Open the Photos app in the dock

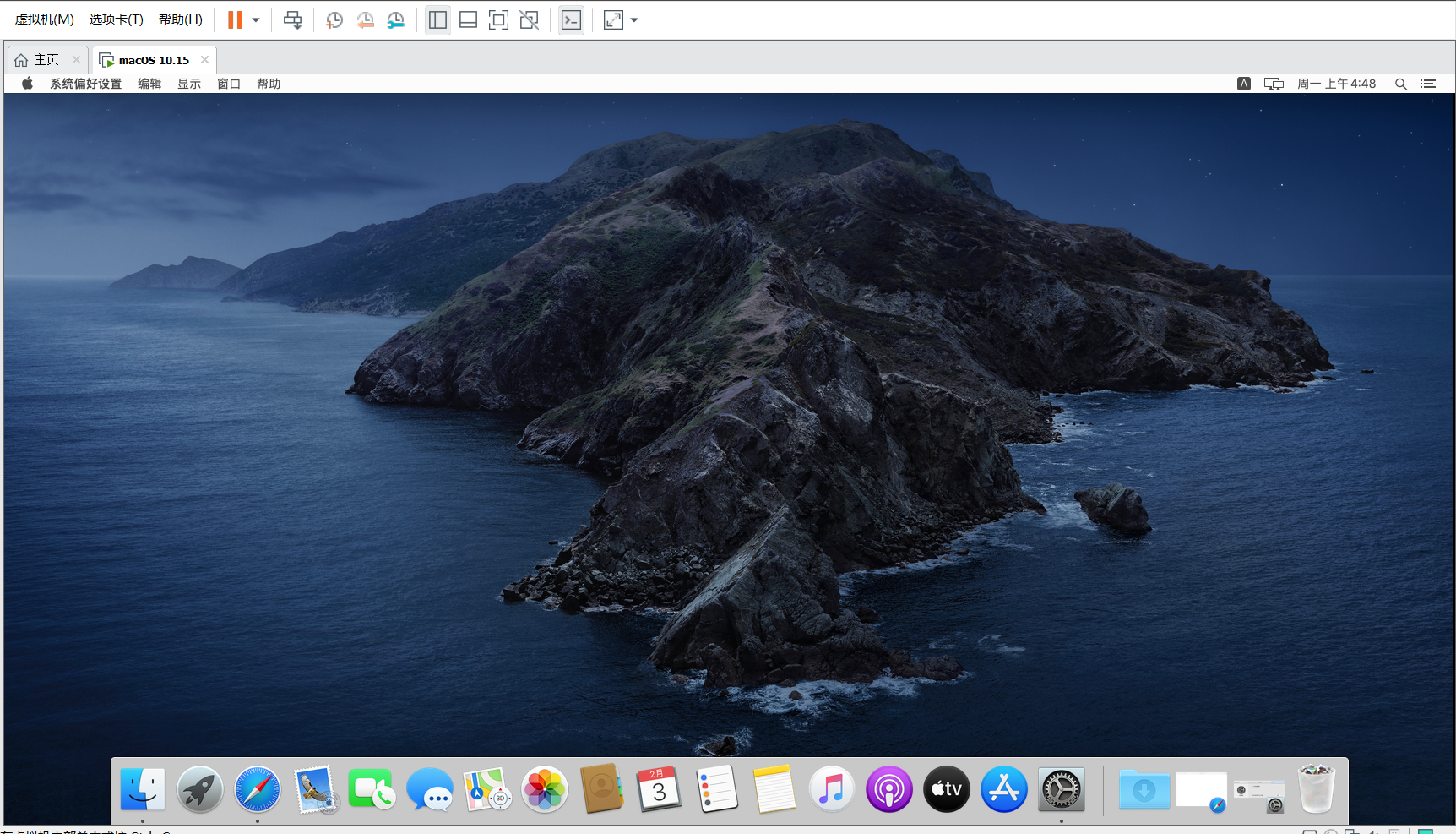pyautogui.click(x=545, y=789)
